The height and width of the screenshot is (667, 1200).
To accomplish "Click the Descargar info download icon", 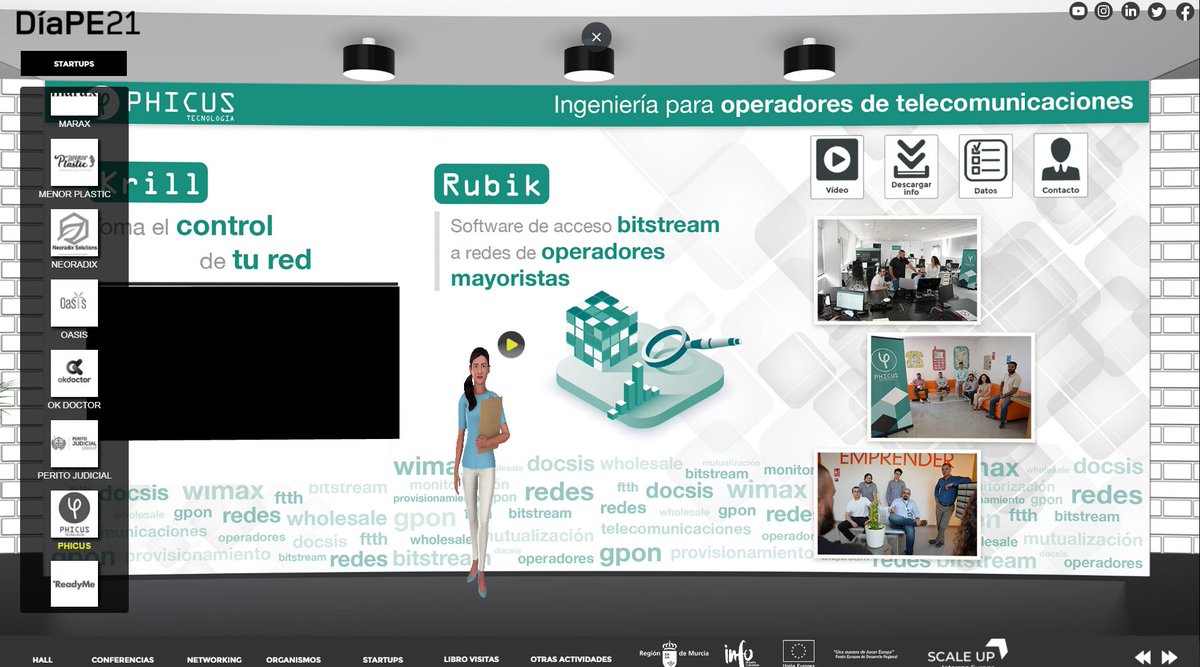I will [x=911, y=166].
